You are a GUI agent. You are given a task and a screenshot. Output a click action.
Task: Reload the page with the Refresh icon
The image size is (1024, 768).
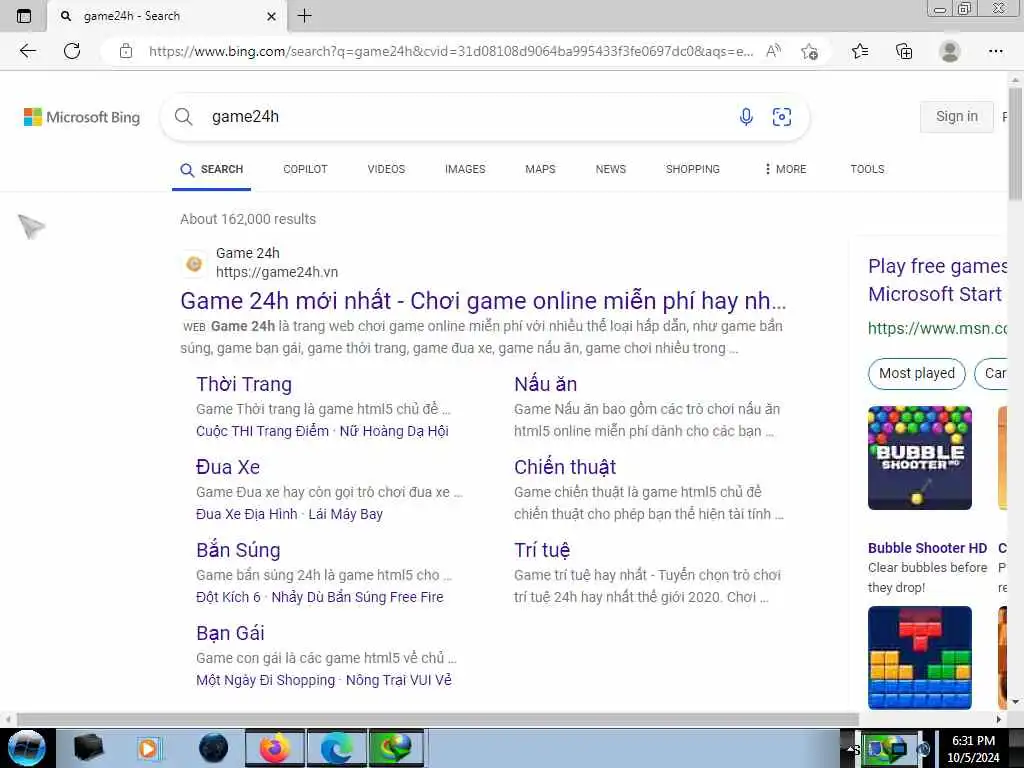(x=72, y=51)
